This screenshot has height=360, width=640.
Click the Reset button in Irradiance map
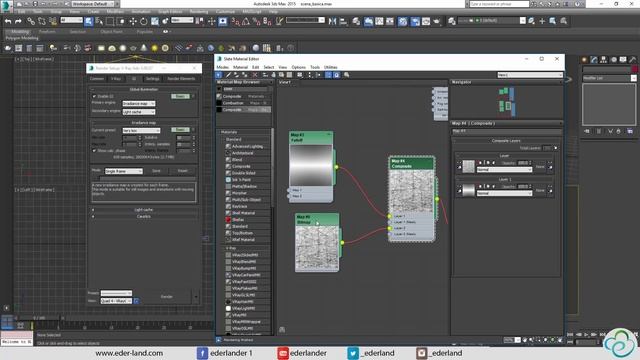pos(182,171)
